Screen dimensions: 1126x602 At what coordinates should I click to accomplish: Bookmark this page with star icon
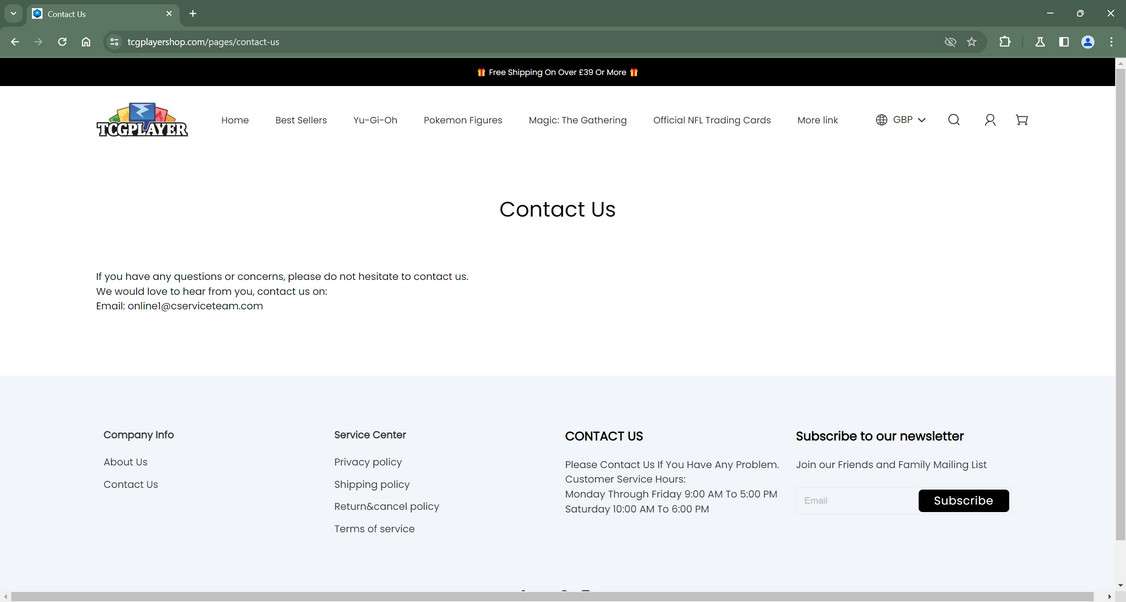coord(972,42)
